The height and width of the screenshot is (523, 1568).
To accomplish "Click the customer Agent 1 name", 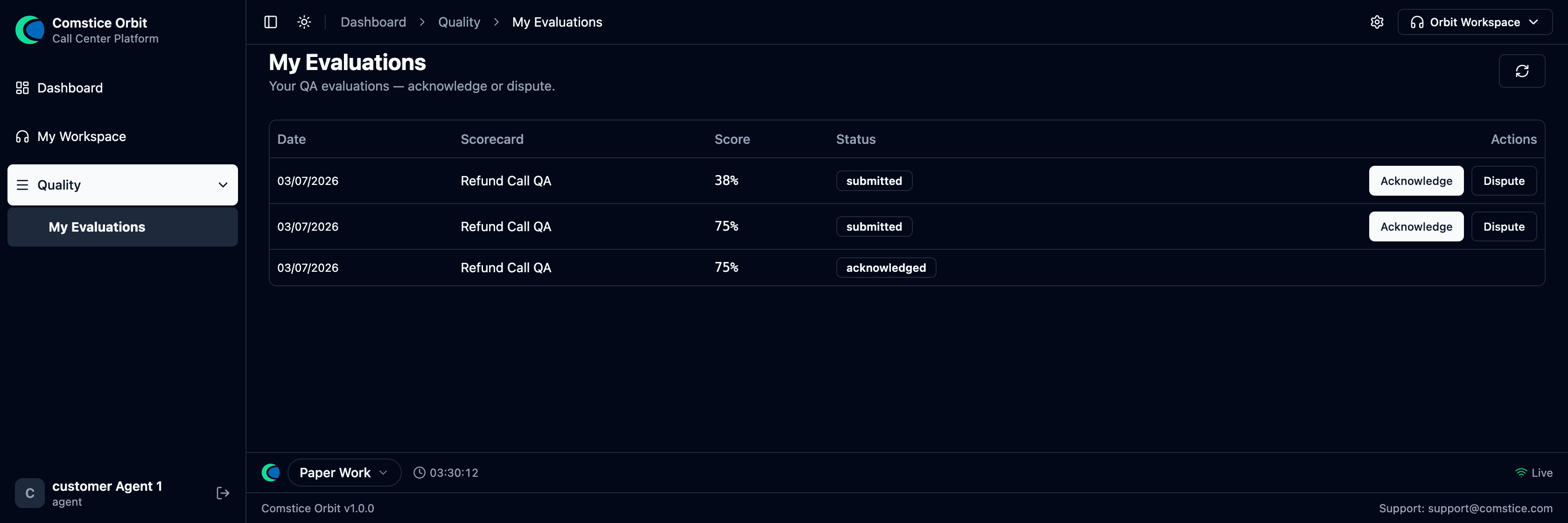I will [107, 486].
